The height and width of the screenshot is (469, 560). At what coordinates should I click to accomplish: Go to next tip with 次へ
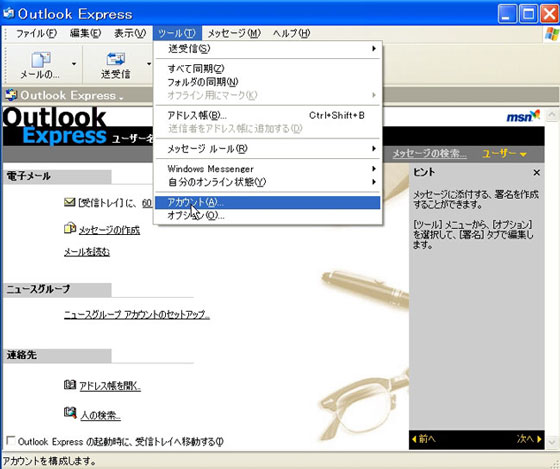[529, 439]
